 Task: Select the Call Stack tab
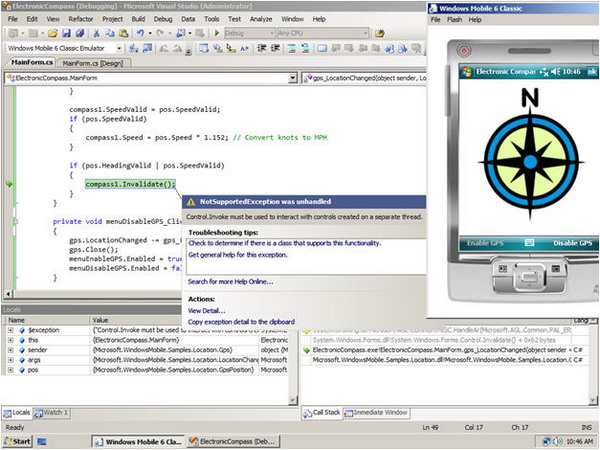[322, 412]
